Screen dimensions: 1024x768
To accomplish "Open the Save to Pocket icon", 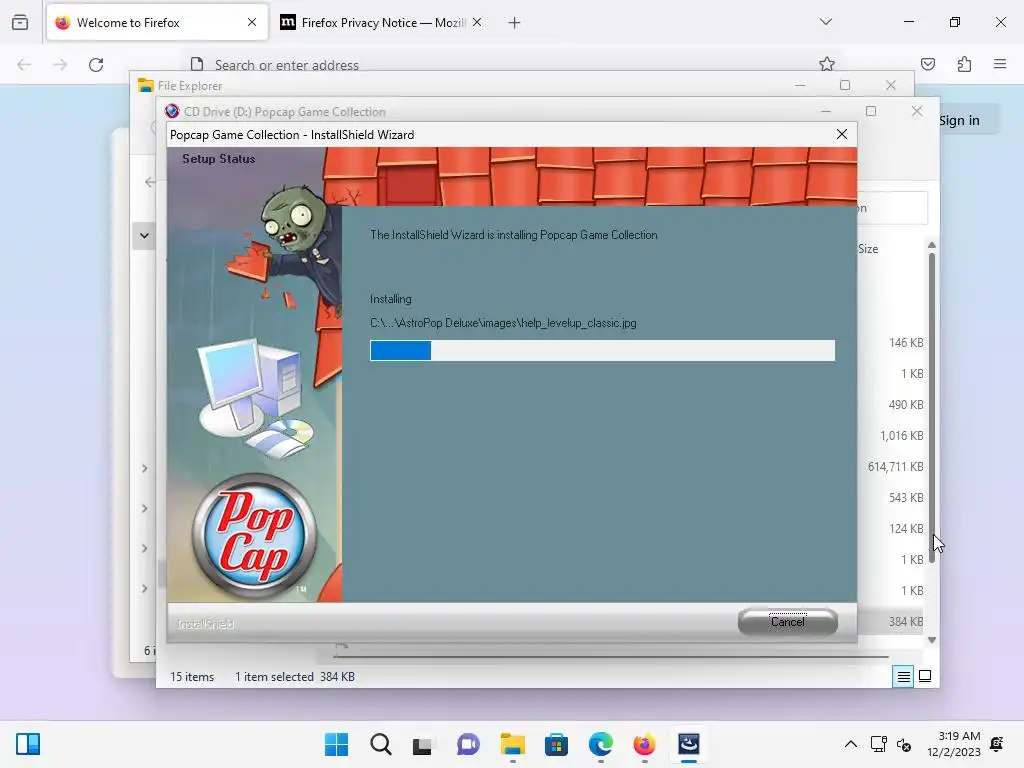I will 928,64.
